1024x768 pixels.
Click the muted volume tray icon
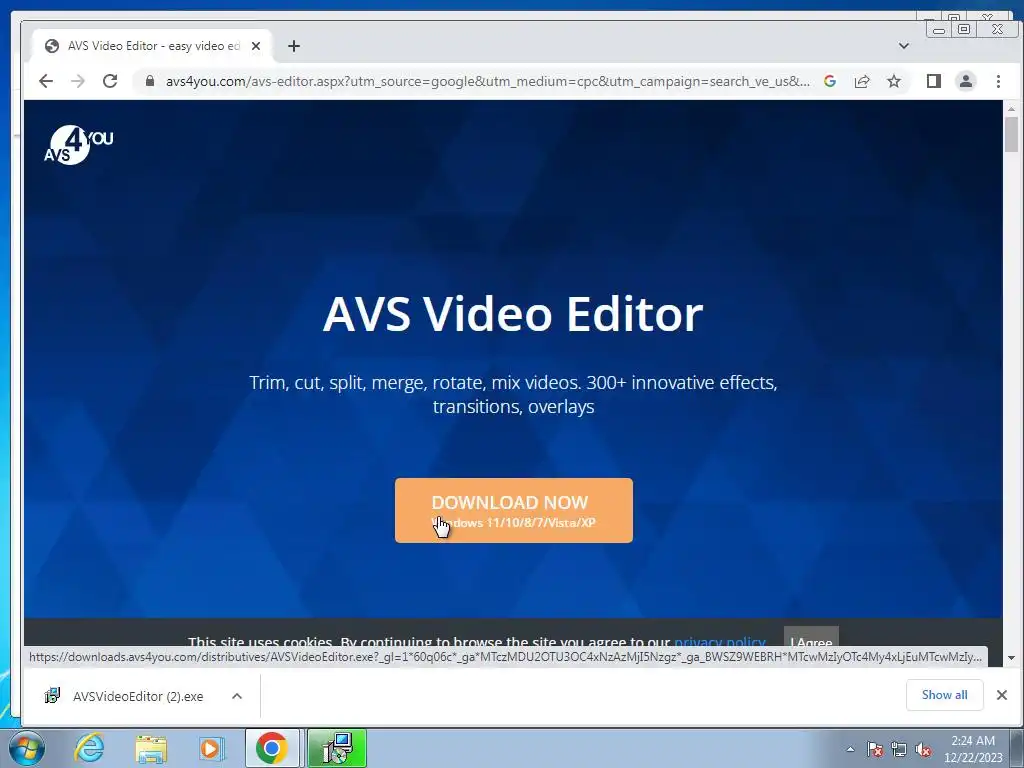point(923,749)
